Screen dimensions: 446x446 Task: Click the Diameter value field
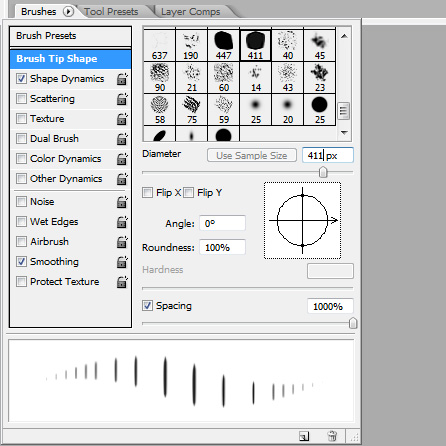coord(328,155)
